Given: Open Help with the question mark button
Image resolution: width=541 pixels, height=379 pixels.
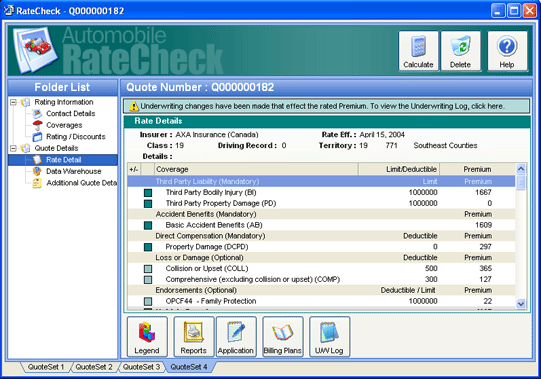Looking at the screenshot, I should coord(507,51).
